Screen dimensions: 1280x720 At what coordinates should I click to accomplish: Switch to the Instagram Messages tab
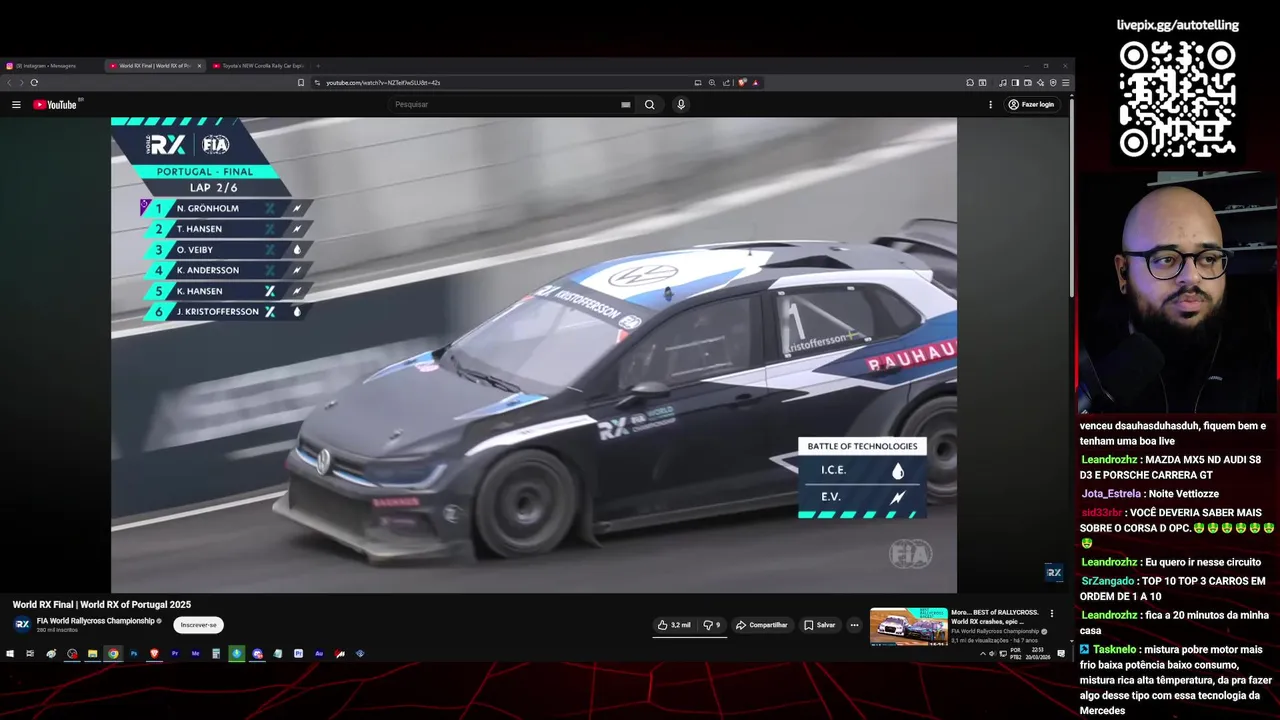[x=50, y=66]
